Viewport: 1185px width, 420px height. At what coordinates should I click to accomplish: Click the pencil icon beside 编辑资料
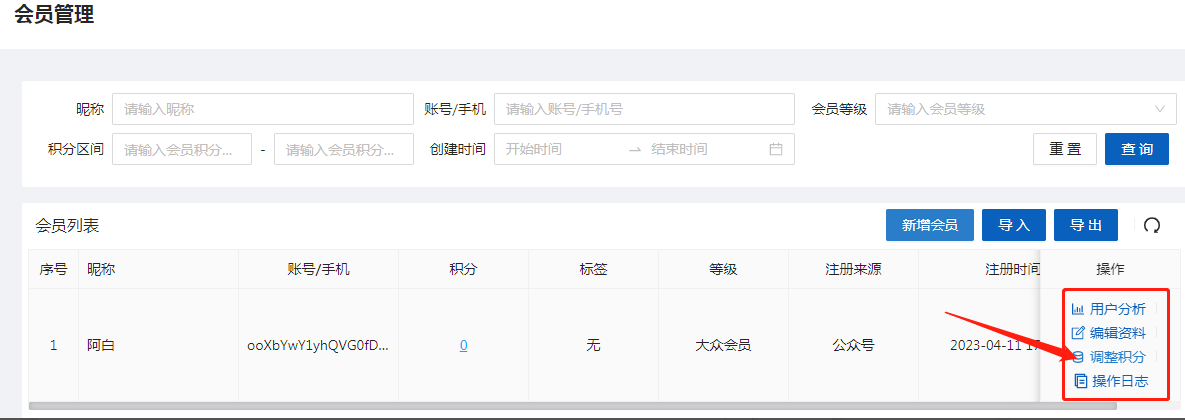(1077, 333)
